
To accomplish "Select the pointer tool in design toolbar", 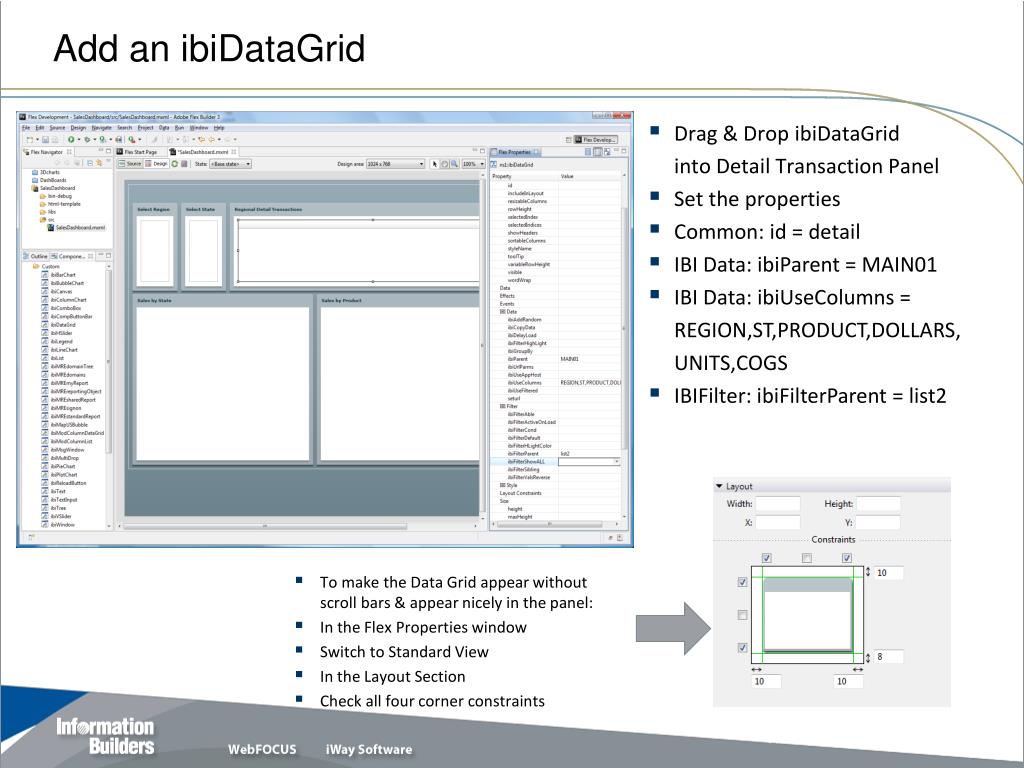I will [x=434, y=164].
